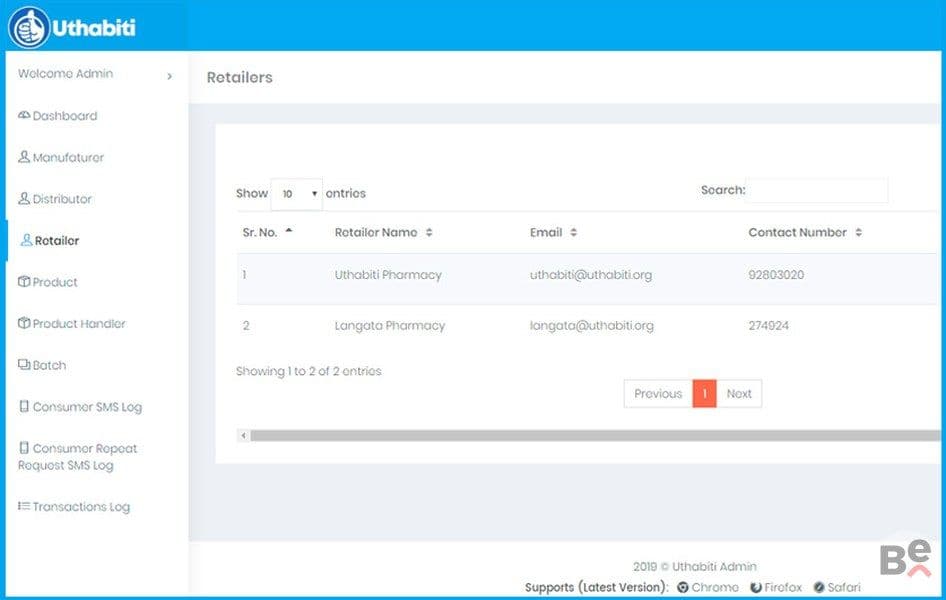Open the Dashboard icon in sidebar
Screen dimensions: 946x600
coord(24,115)
